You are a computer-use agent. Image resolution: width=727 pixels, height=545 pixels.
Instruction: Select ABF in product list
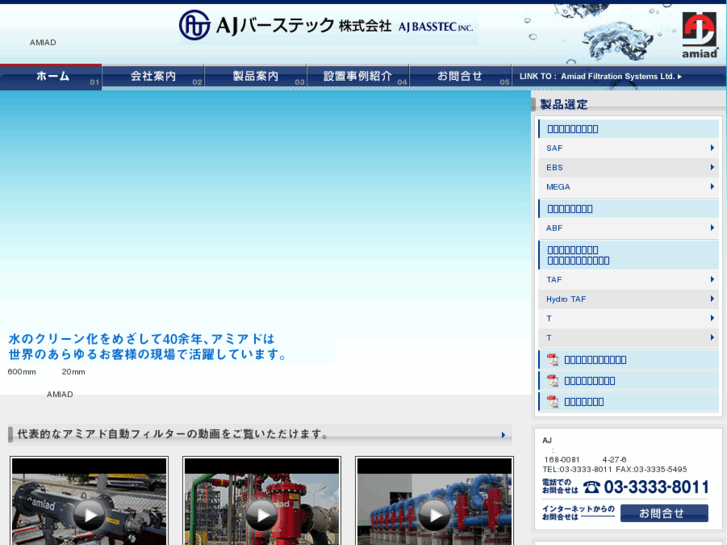click(628, 228)
